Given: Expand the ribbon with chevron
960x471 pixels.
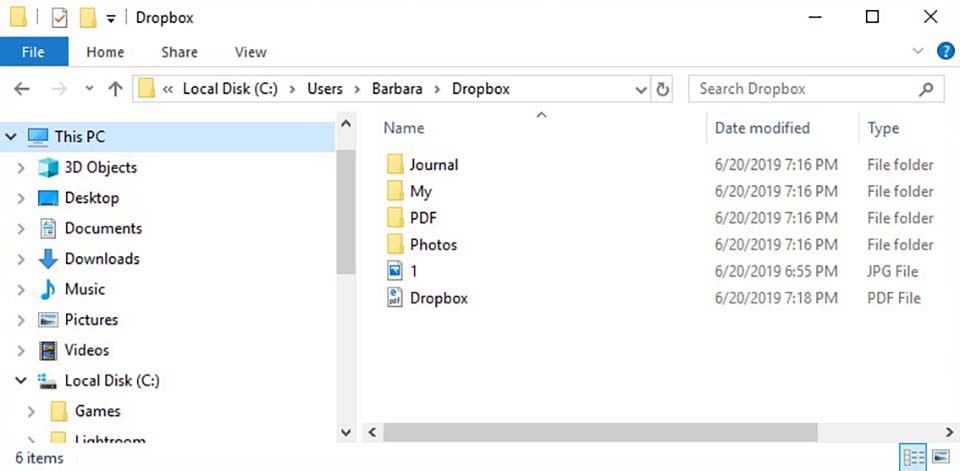Looking at the screenshot, I should click(919, 52).
